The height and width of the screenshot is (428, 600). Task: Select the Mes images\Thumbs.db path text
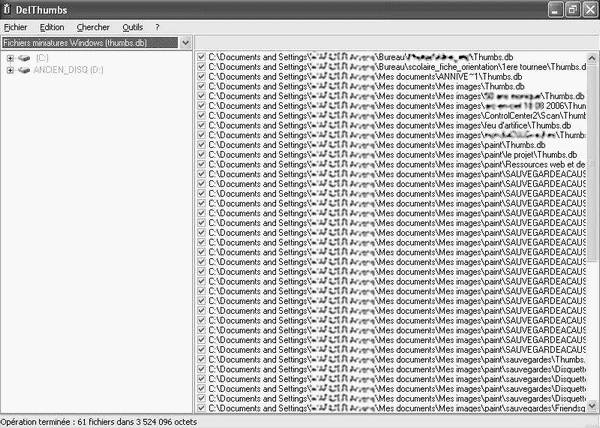[x=367, y=86]
